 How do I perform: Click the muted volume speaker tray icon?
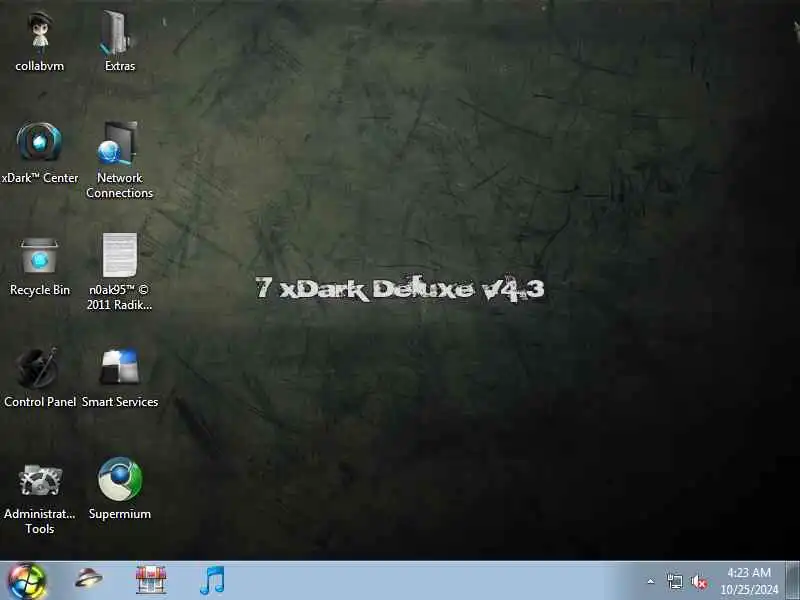(x=699, y=582)
